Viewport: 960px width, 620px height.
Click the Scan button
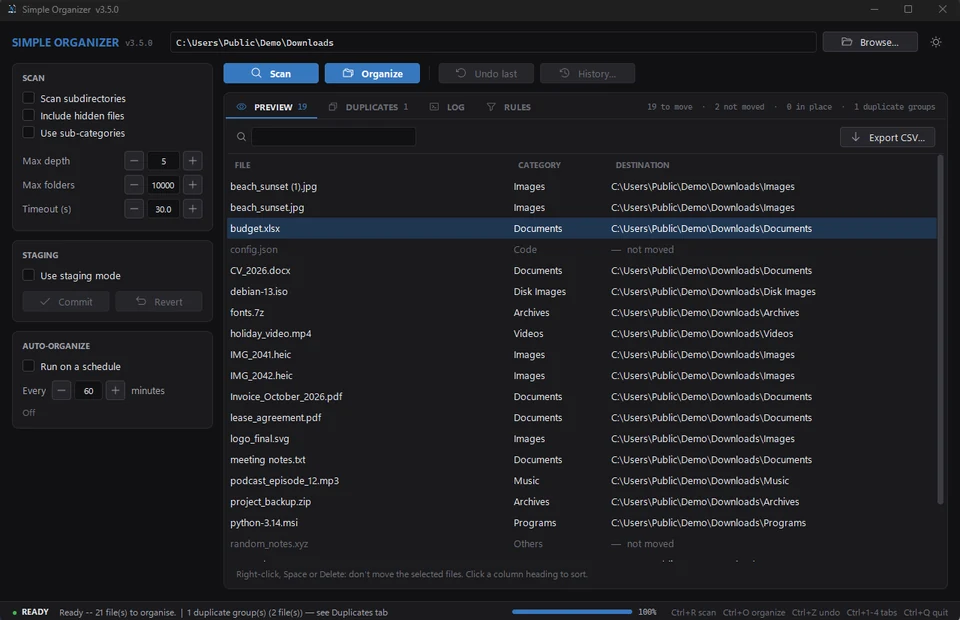[271, 73]
